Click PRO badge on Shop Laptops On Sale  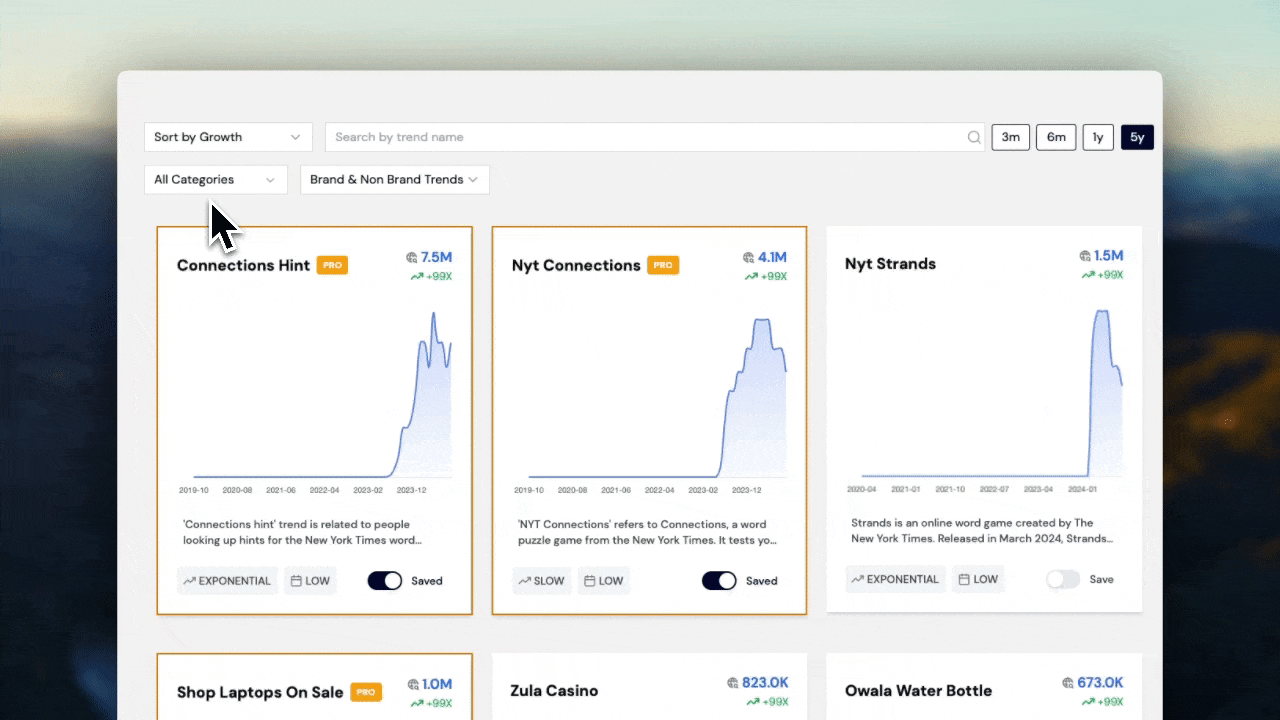[x=366, y=692]
